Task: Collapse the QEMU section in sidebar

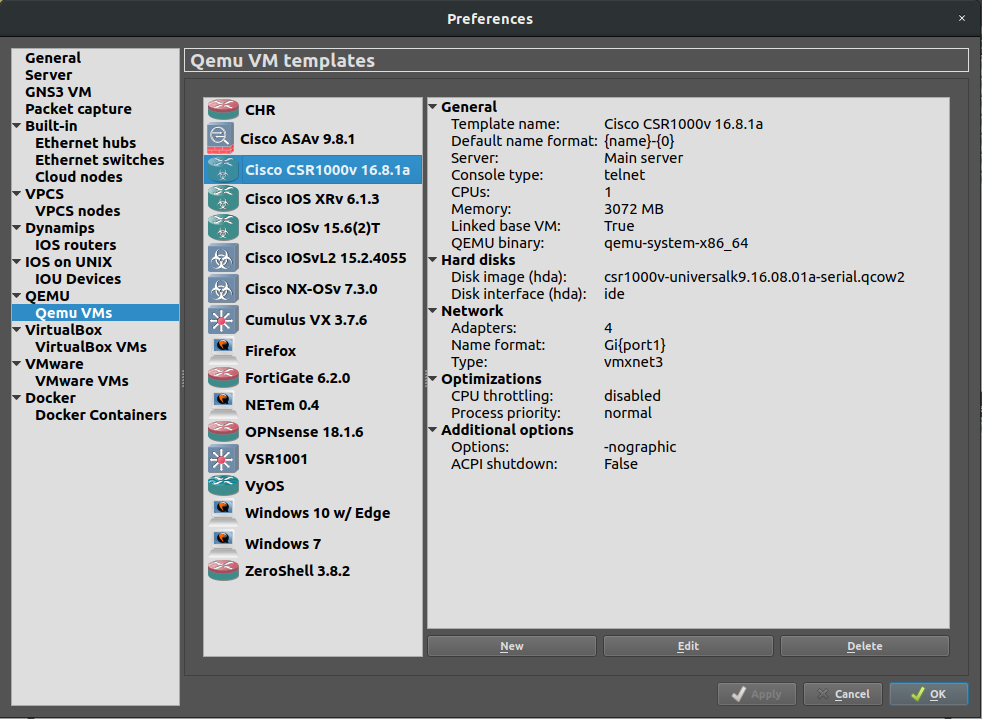Action: click(x=17, y=296)
